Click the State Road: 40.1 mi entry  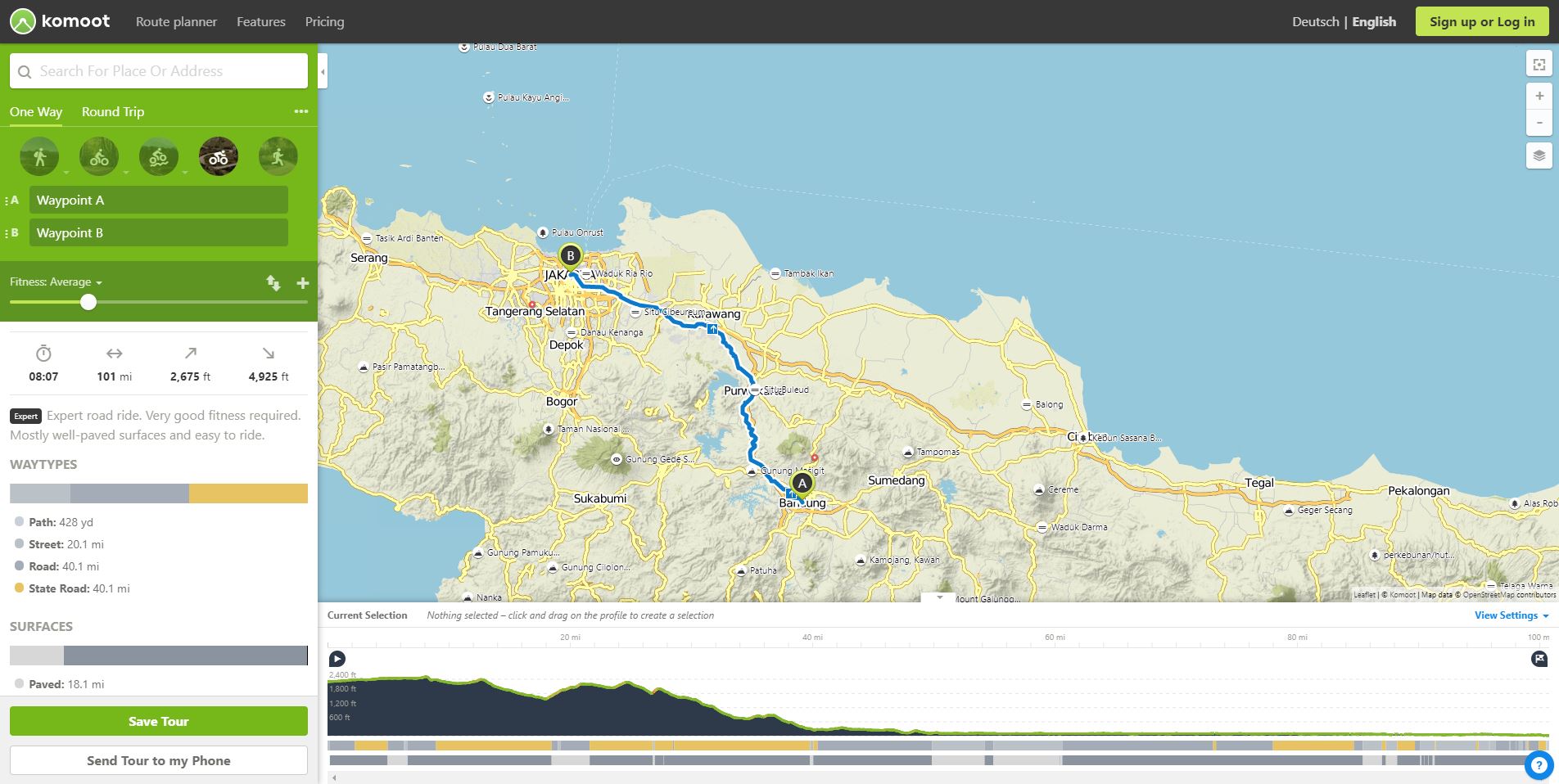tap(72, 588)
